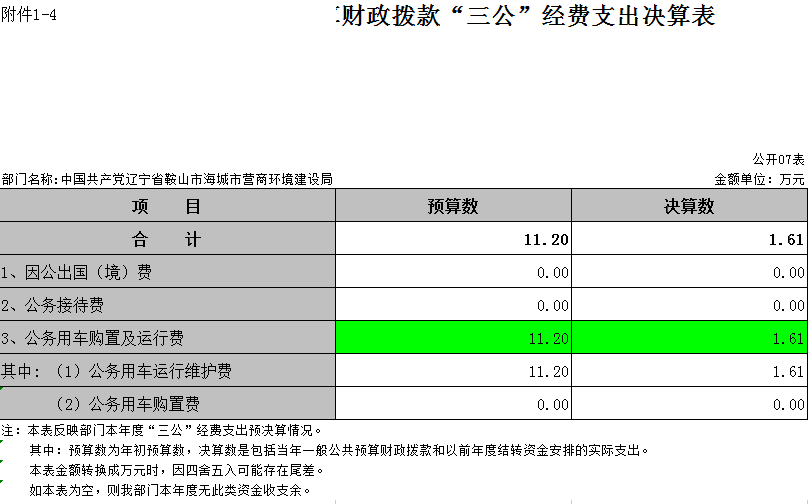Click the 部门名称 line with 海城市营商环境建设局
The image size is (808, 504).
click(167, 179)
